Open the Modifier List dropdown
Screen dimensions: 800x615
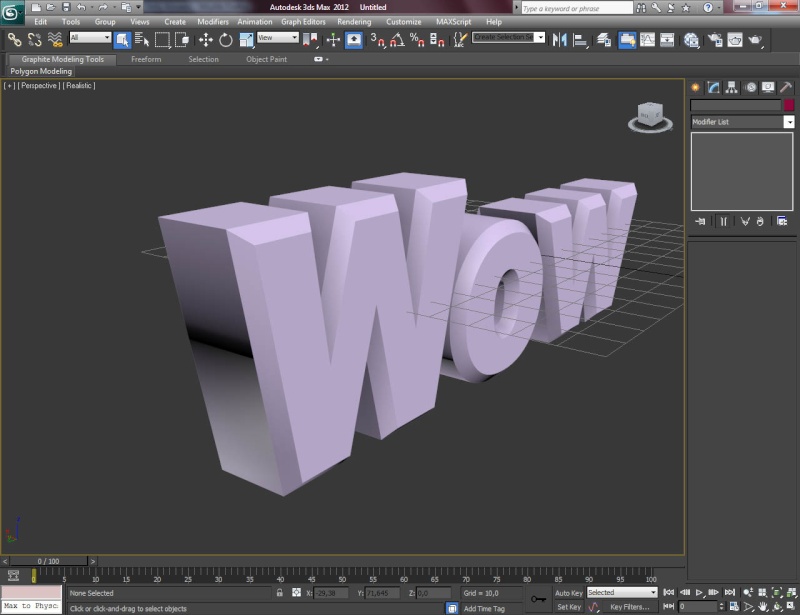743,122
